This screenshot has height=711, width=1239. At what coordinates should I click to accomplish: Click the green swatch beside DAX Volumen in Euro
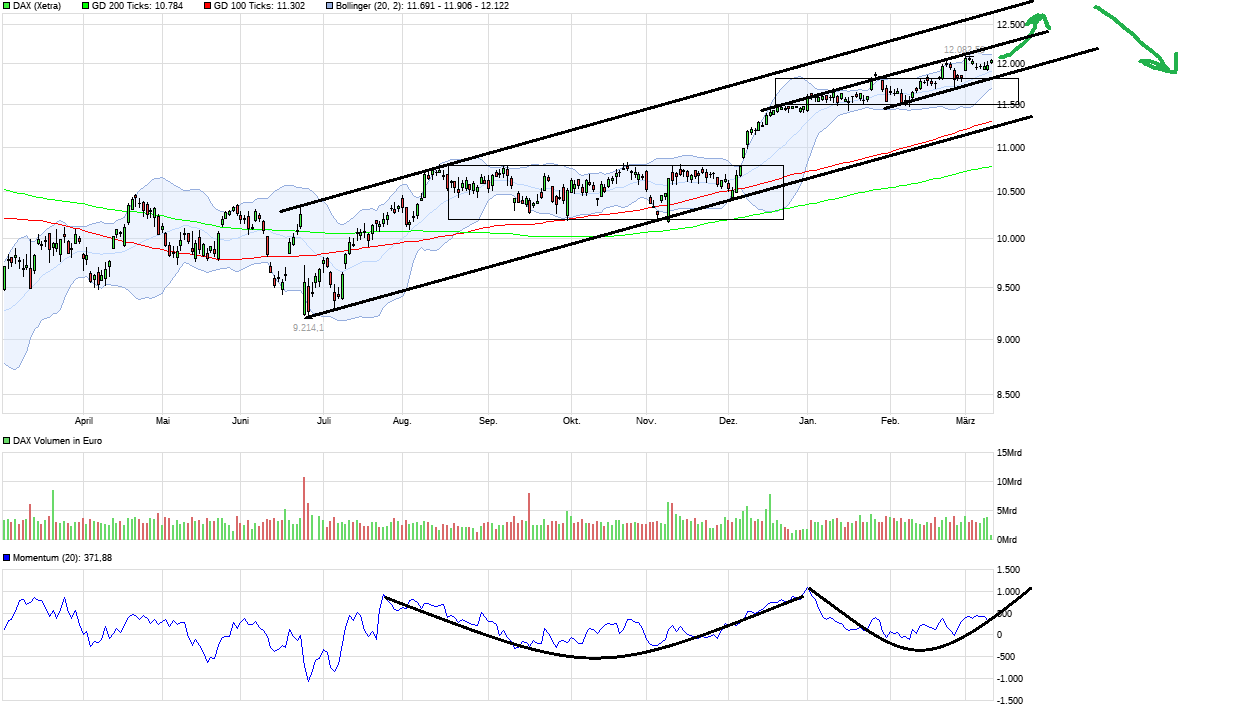(7, 440)
